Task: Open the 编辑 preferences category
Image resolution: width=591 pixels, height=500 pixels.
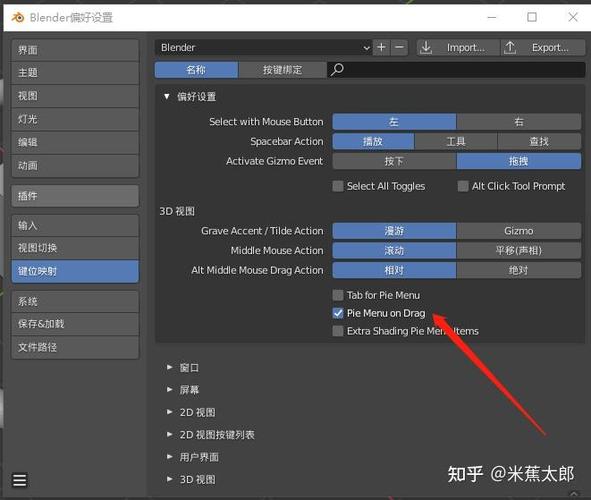Action: [75, 142]
